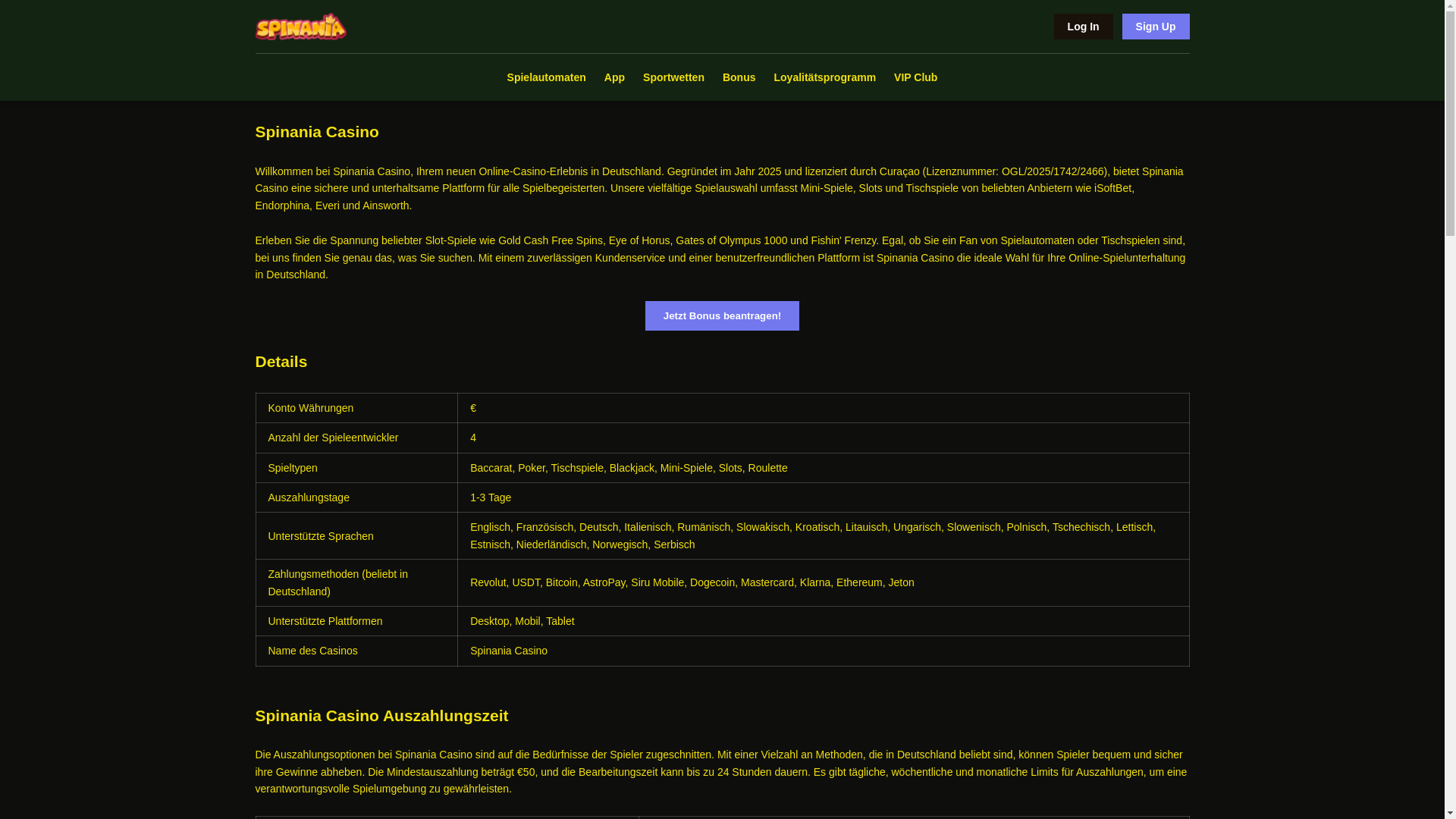Click the page vertical scrollbar
The width and height of the screenshot is (1456, 819).
pyautogui.click(x=1450, y=409)
